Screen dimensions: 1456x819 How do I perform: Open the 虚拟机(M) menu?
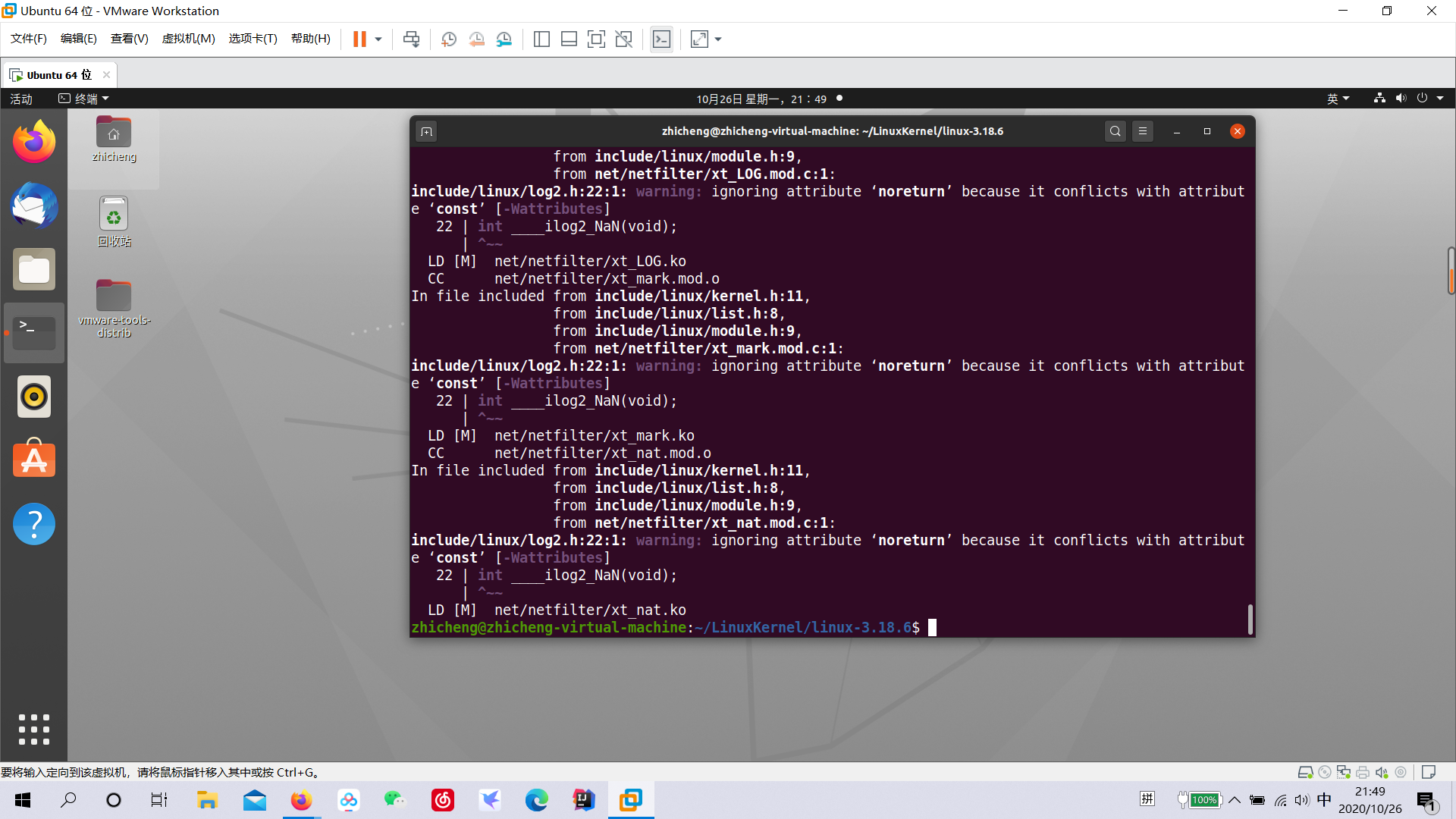point(188,39)
